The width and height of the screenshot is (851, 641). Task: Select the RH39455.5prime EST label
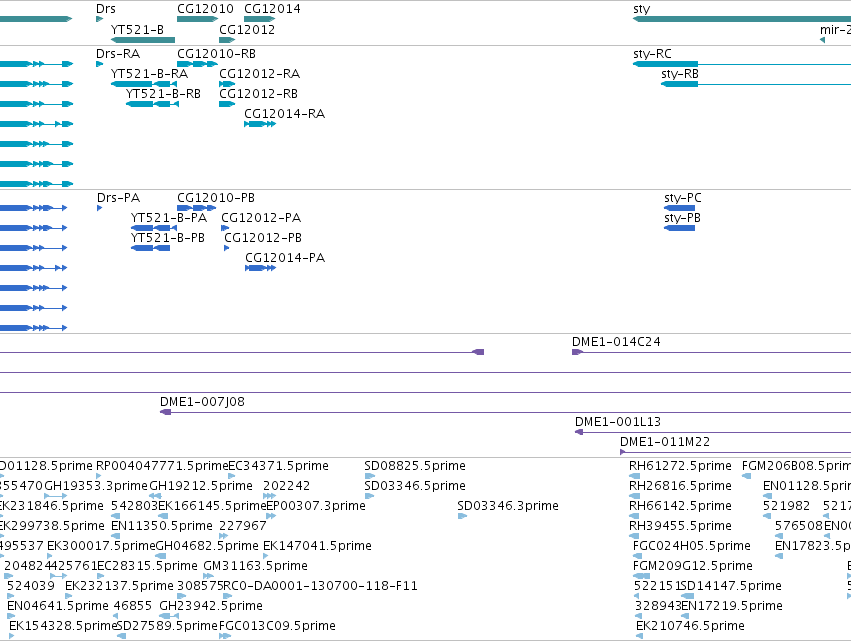[680, 526]
